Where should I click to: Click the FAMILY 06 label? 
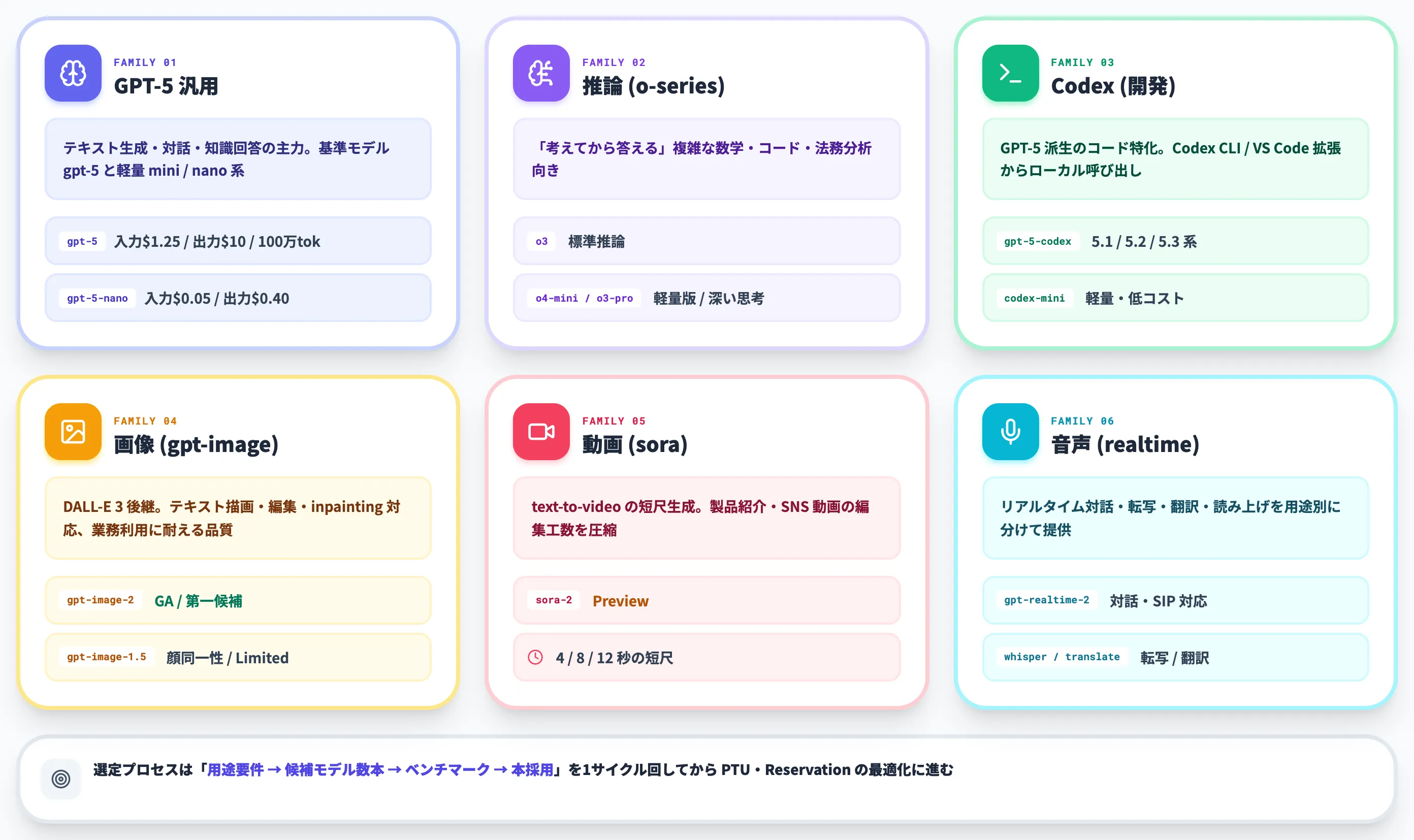1082,421
